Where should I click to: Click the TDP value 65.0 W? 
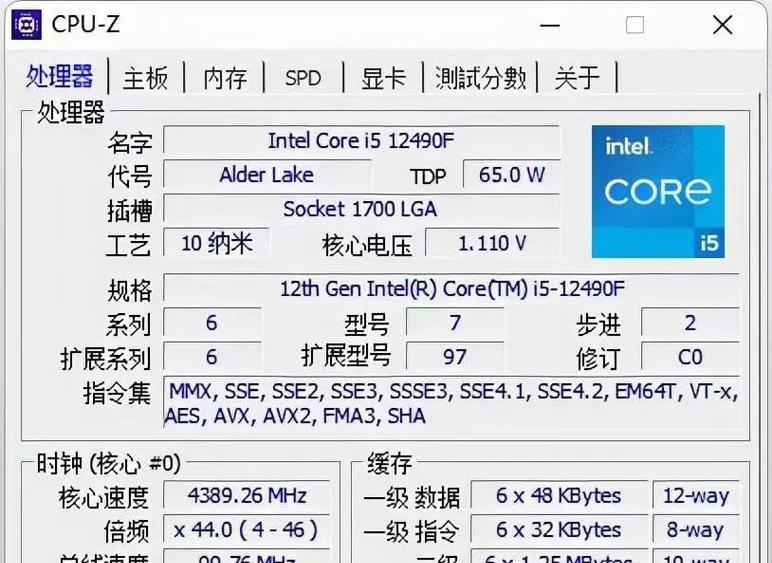(x=512, y=174)
